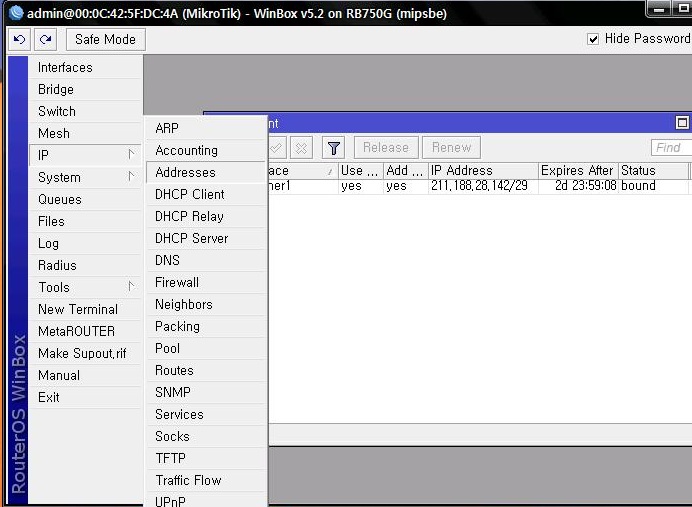Choose Addresses in IP submenu
This screenshot has height=507, width=692.
[206, 173]
